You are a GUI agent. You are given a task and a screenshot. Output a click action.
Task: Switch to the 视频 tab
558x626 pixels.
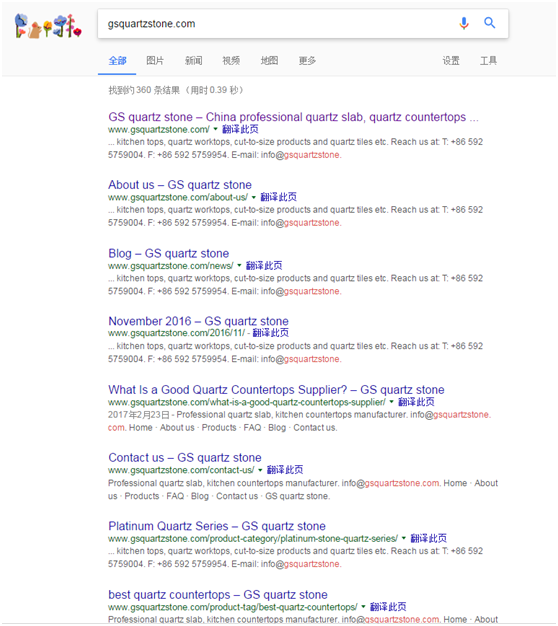tap(231, 61)
